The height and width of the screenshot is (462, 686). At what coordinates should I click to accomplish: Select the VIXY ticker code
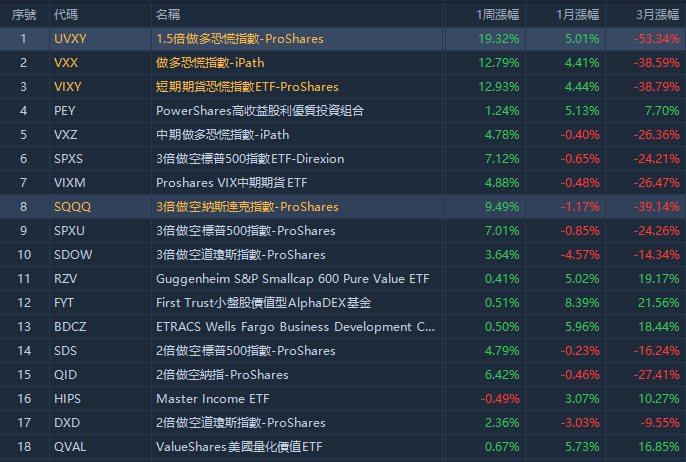pyautogui.click(x=67, y=87)
